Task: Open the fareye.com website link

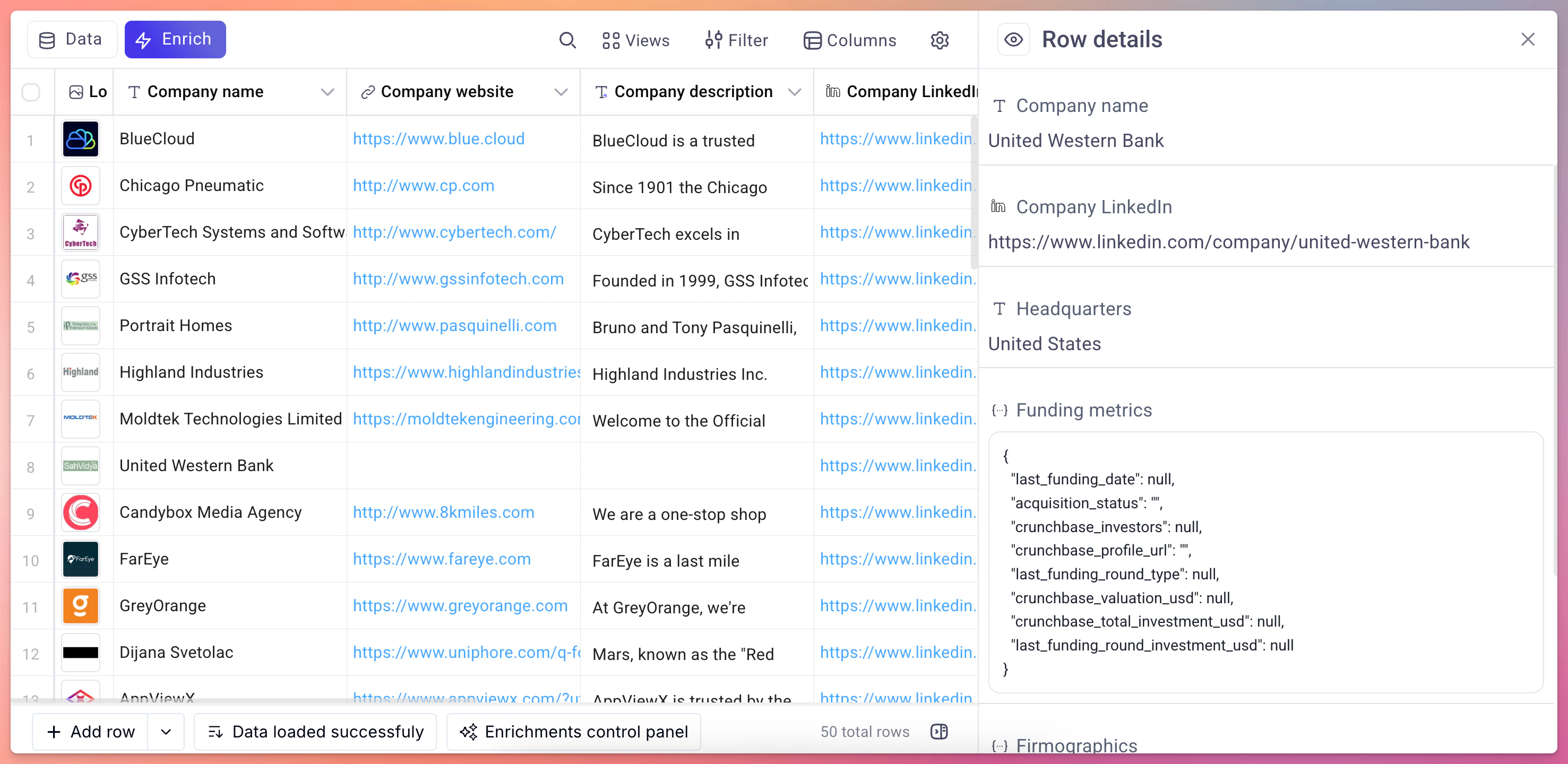Action: (x=442, y=560)
